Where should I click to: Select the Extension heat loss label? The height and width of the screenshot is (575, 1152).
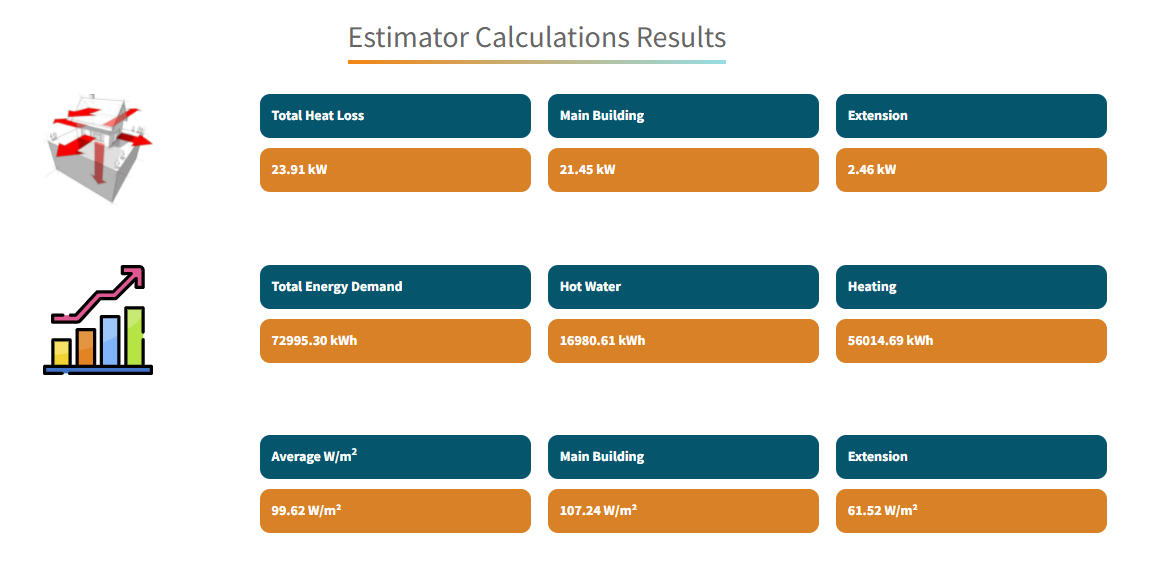pos(971,116)
